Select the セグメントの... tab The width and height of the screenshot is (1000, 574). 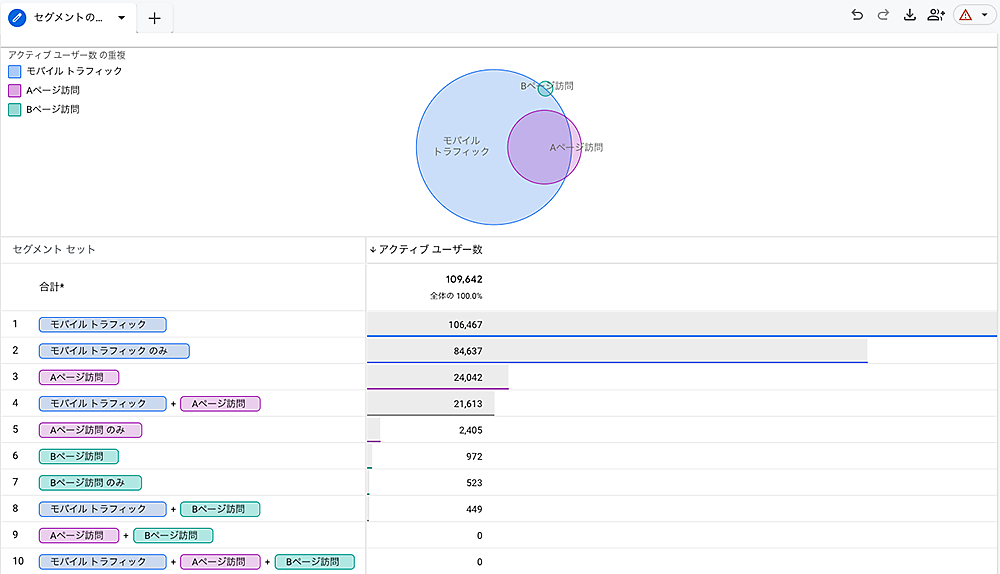70,18
